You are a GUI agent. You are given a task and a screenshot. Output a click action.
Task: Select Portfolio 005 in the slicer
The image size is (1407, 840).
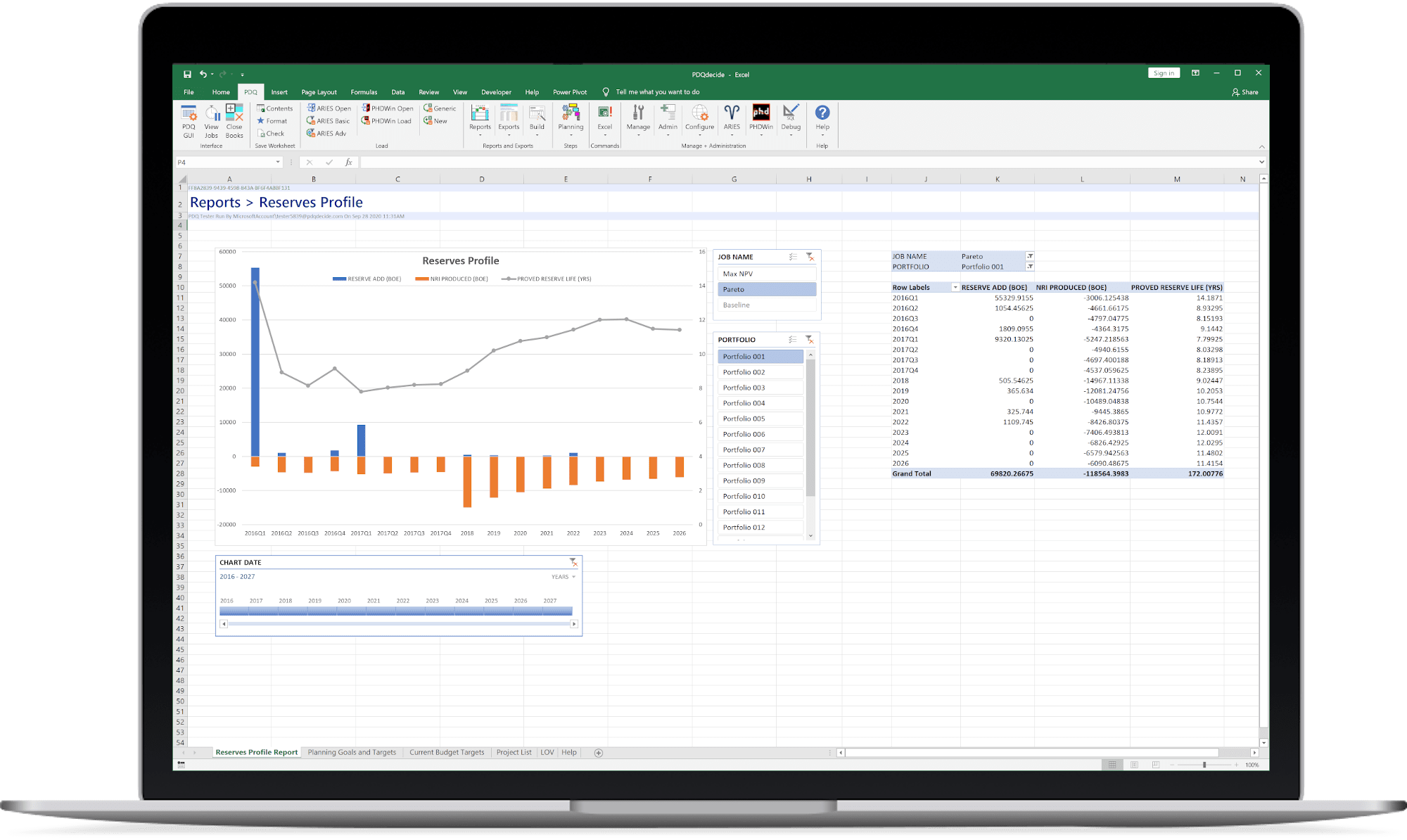coord(760,419)
